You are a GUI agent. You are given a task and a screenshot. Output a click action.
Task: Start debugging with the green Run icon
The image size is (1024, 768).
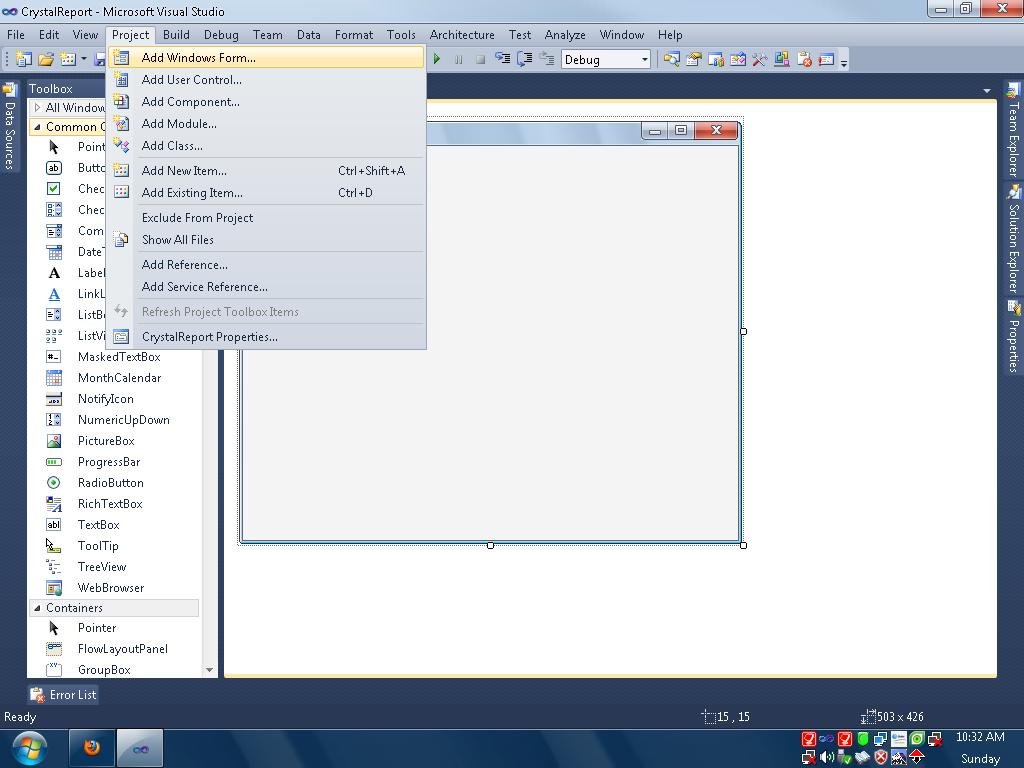(437, 58)
